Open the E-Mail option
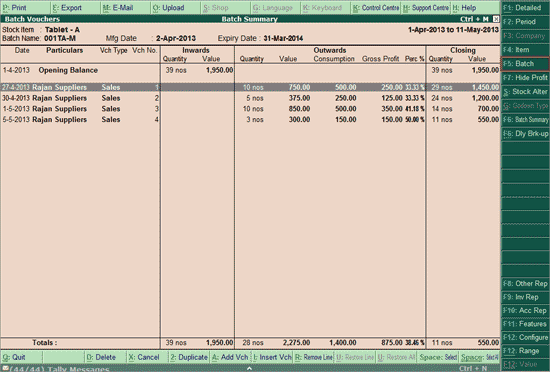Viewport: 550px width, 372px height. click(x=126, y=7)
